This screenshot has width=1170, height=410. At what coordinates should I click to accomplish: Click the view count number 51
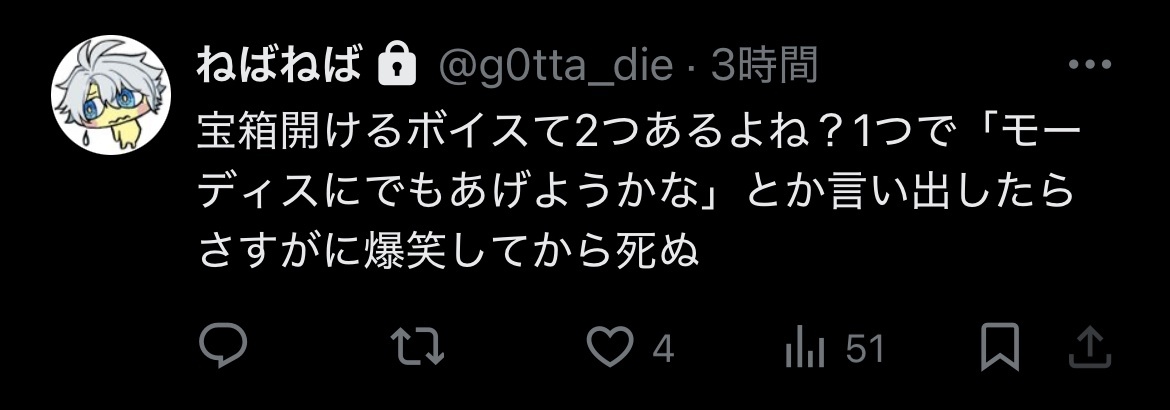(865, 350)
